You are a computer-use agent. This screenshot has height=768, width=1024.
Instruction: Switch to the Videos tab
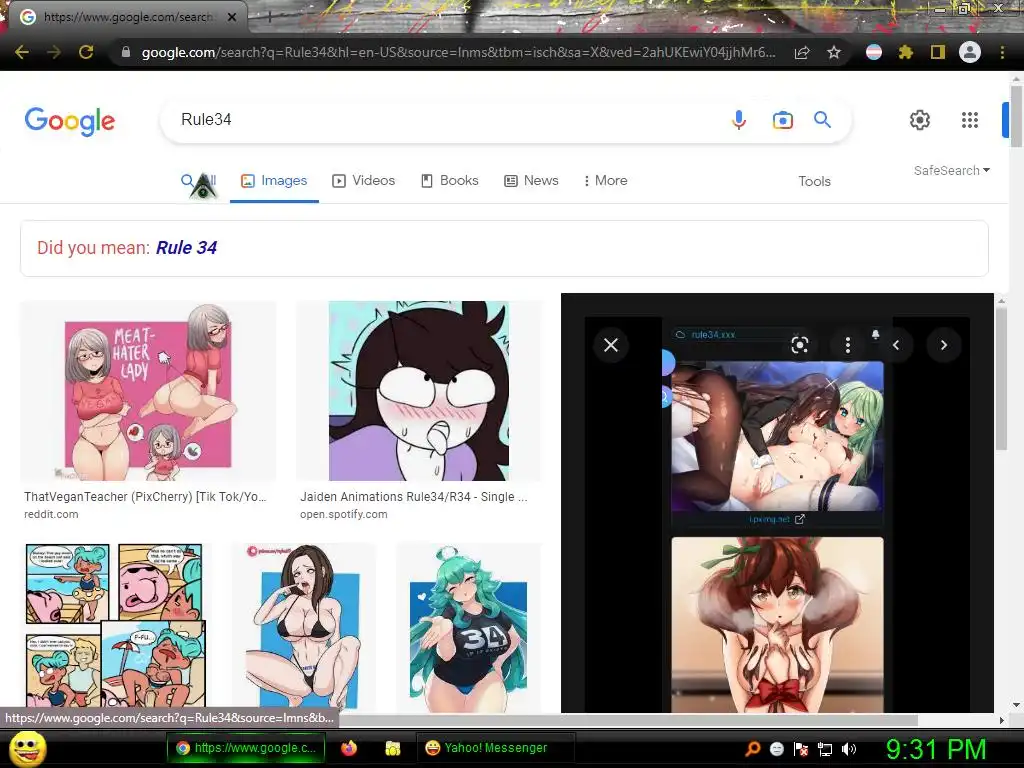click(364, 181)
